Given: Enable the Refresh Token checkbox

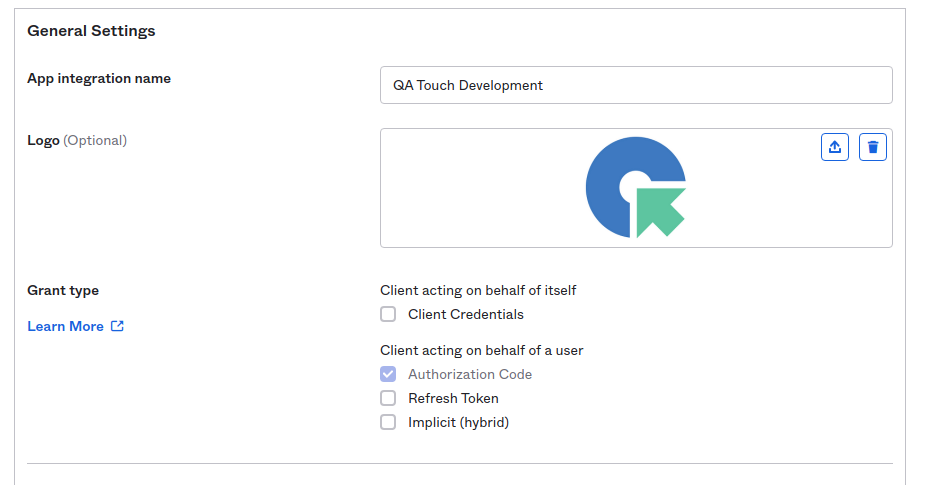Looking at the screenshot, I should [x=388, y=398].
